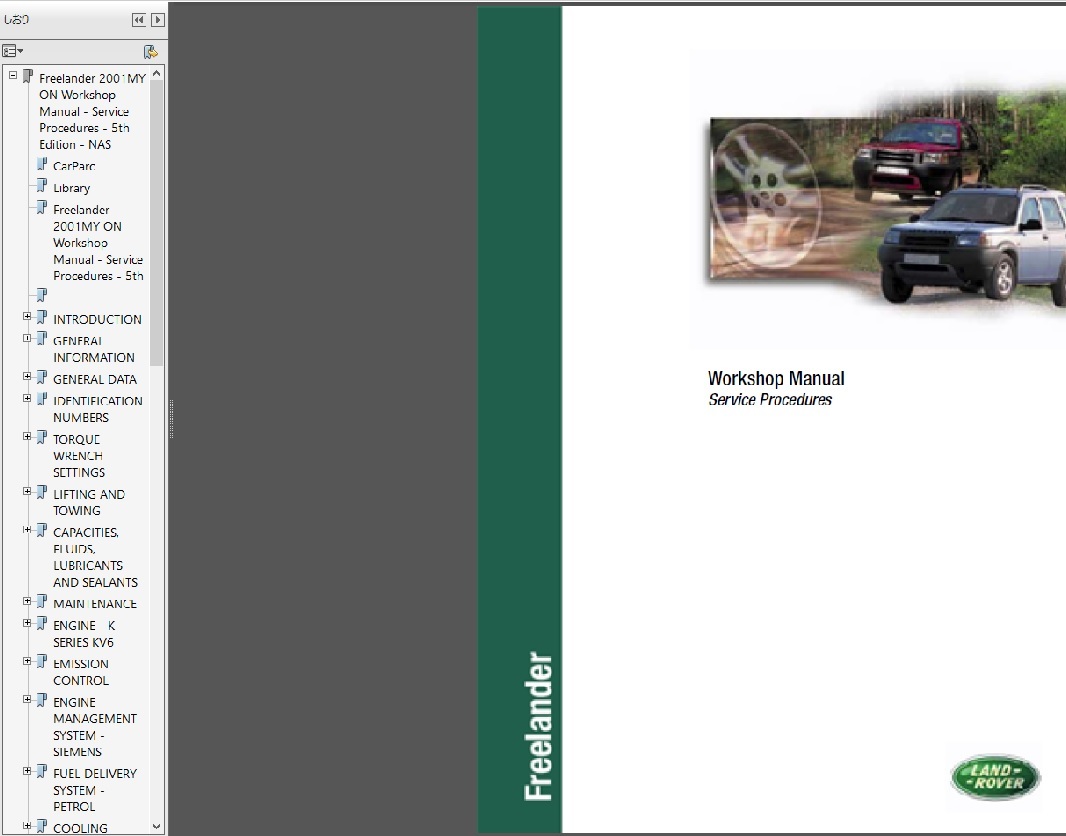Click the Land Rover logo on page
Image resolution: width=1066 pixels, height=836 pixels.
click(995, 778)
